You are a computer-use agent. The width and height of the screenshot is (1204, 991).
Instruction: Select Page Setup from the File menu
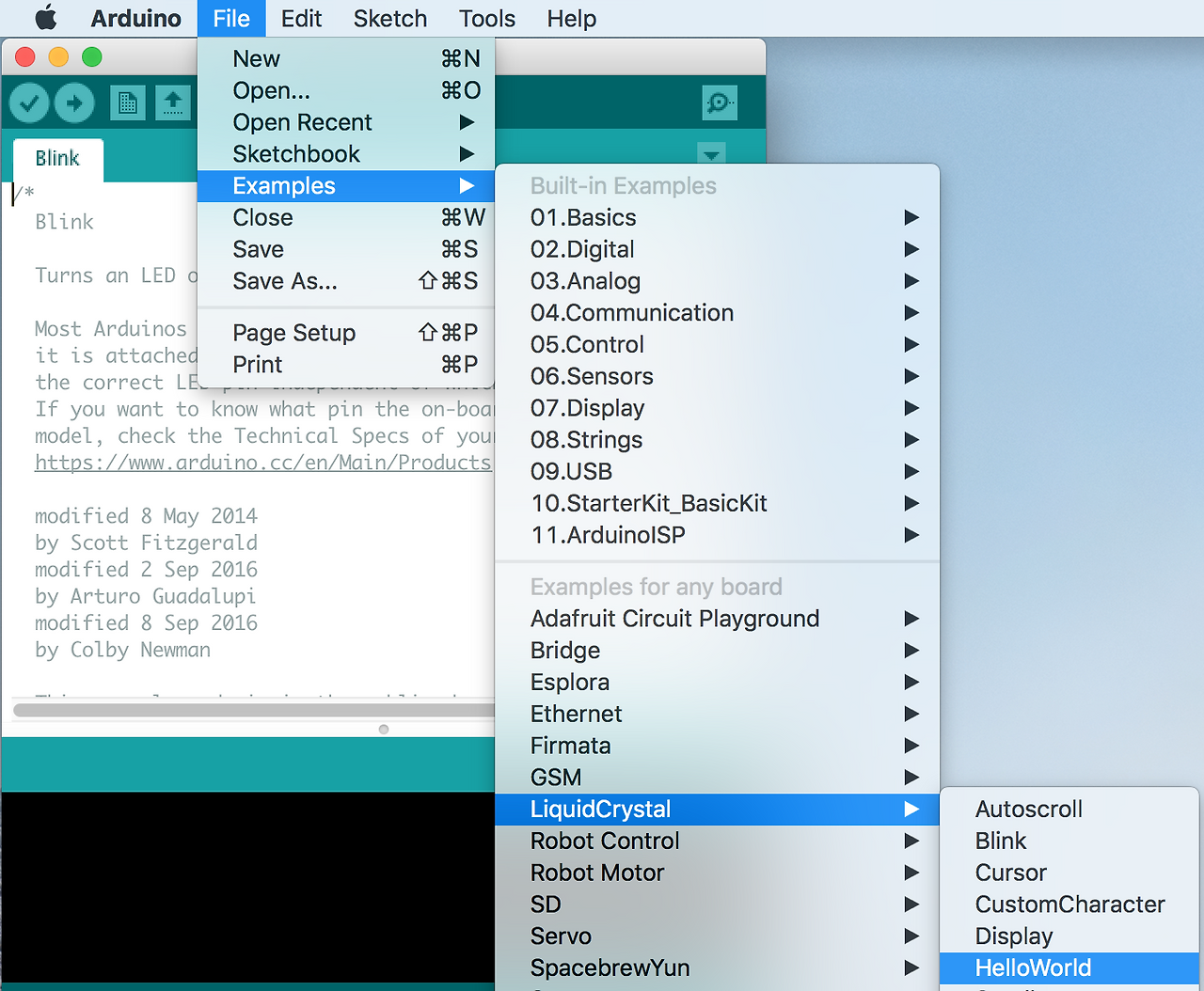point(294,333)
